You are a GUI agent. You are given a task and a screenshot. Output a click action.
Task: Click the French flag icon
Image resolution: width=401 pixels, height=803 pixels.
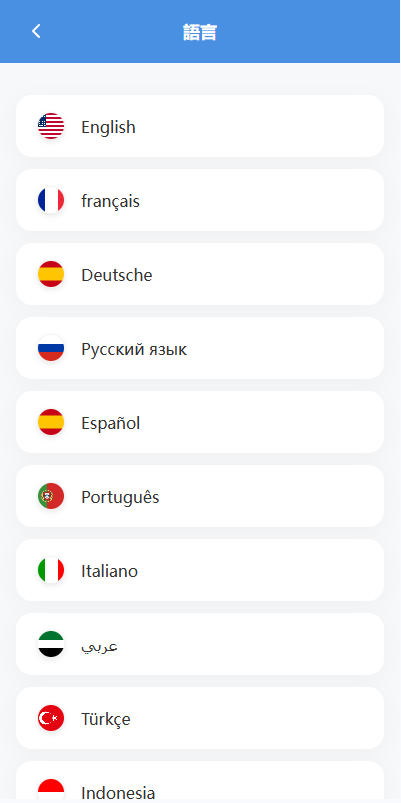[51, 200]
